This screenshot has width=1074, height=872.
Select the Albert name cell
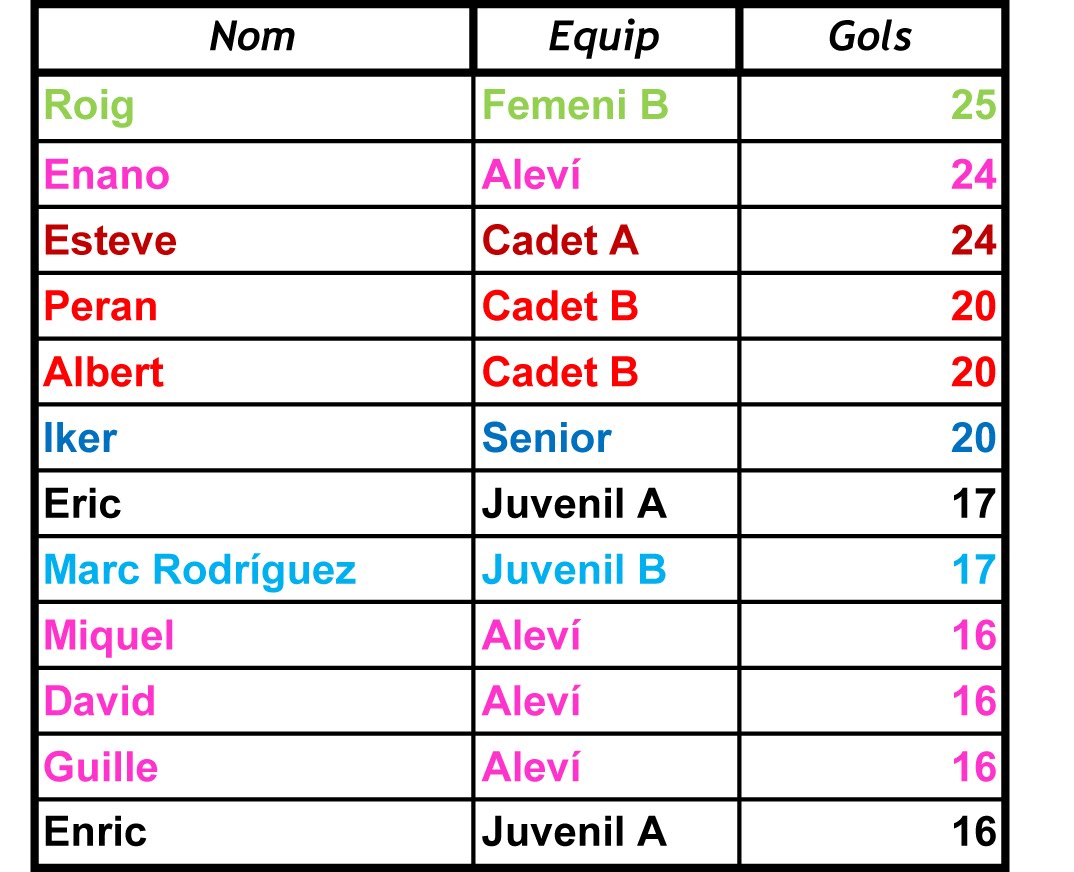[255, 372]
